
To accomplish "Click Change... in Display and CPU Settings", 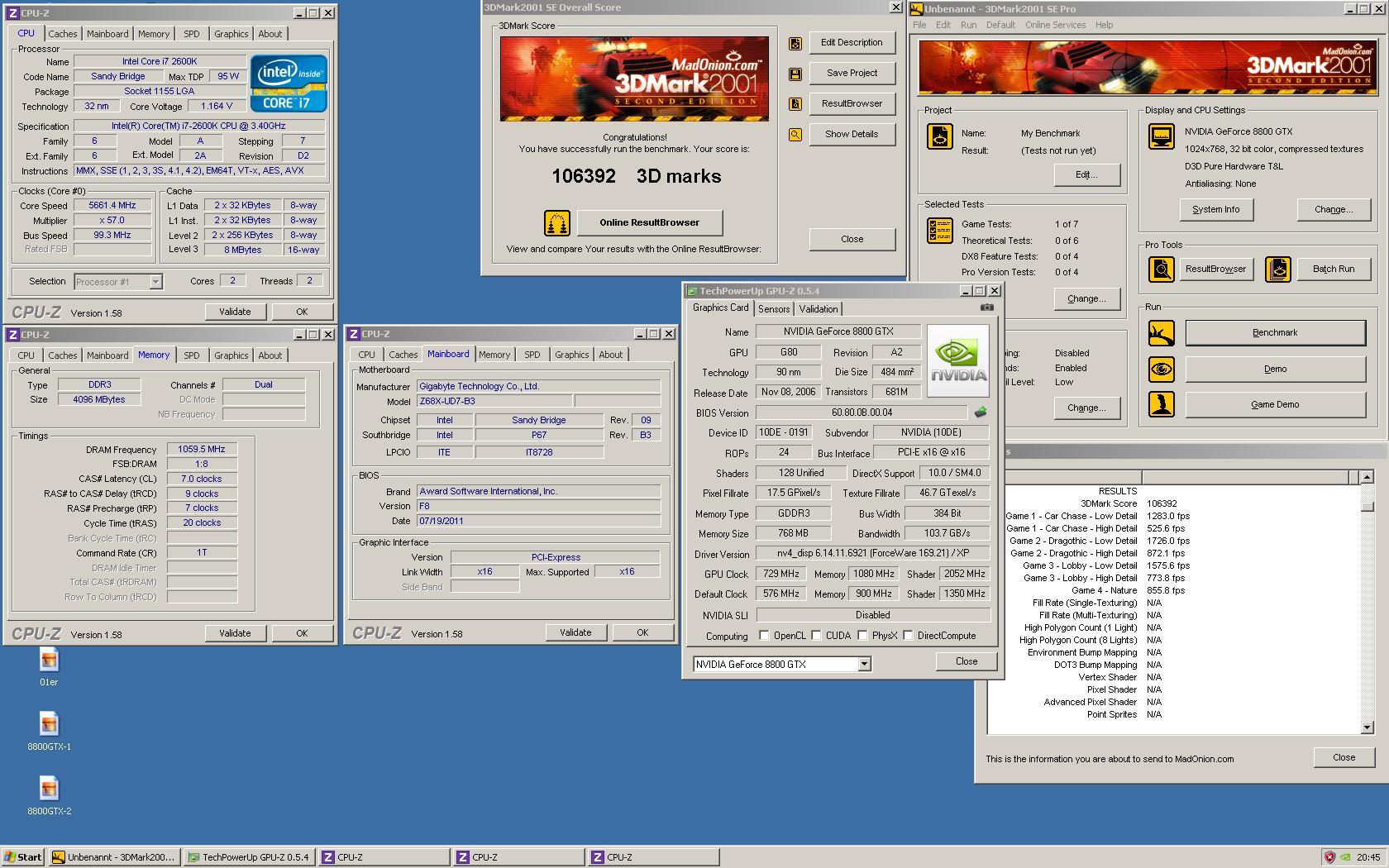I will click(1333, 210).
